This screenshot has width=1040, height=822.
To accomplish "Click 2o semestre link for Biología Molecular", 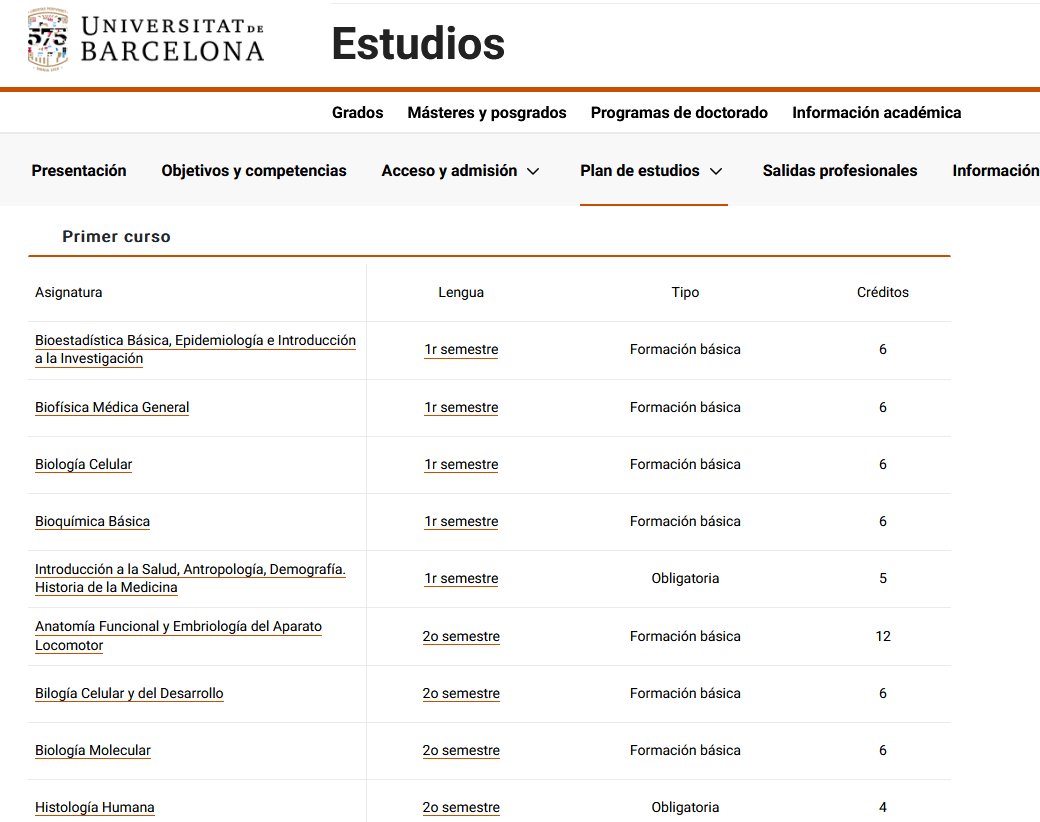I will [461, 750].
